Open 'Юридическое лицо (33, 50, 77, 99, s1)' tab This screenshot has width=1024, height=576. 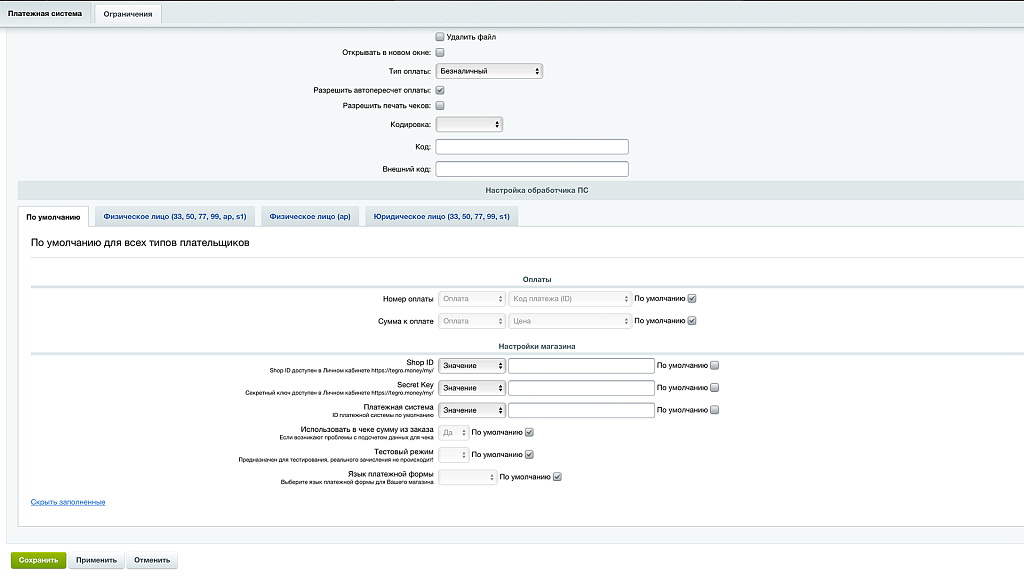coord(441,216)
